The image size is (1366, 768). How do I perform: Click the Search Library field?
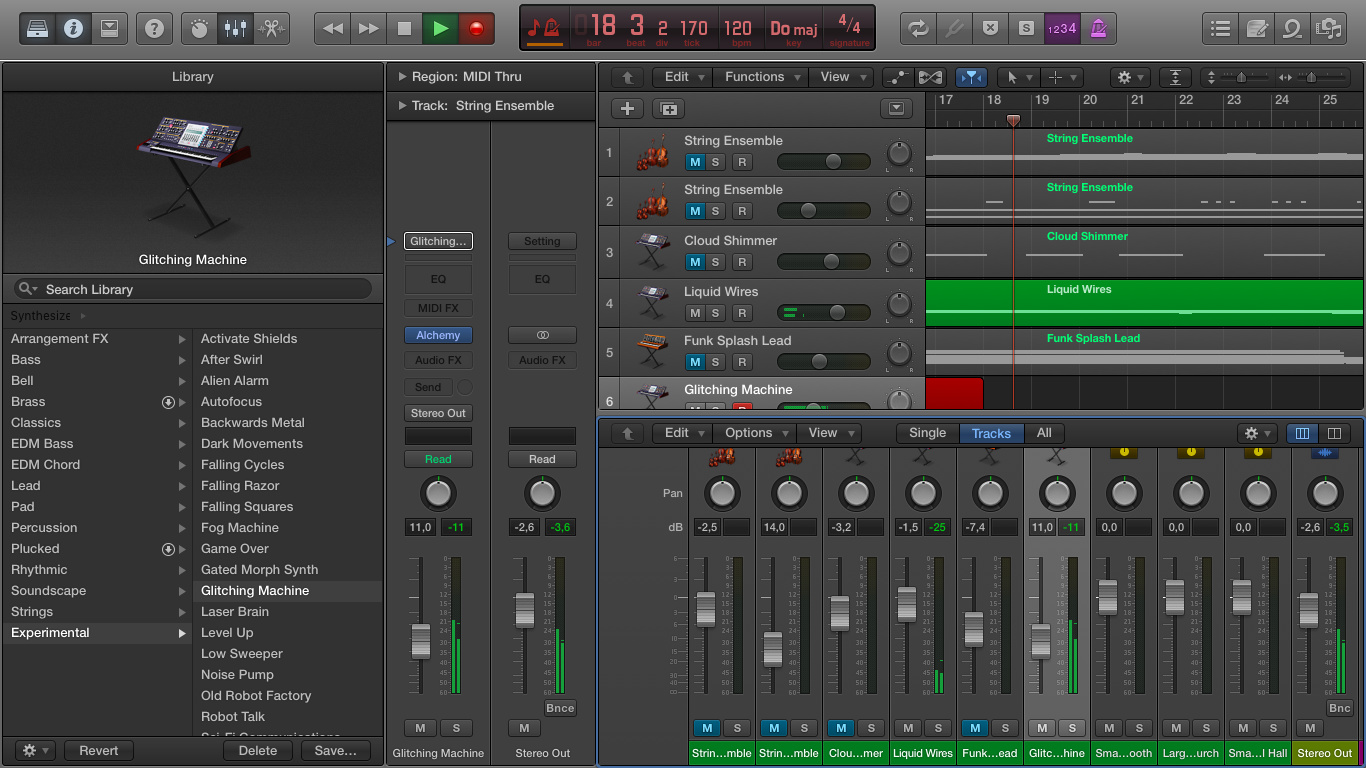point(192,289)
